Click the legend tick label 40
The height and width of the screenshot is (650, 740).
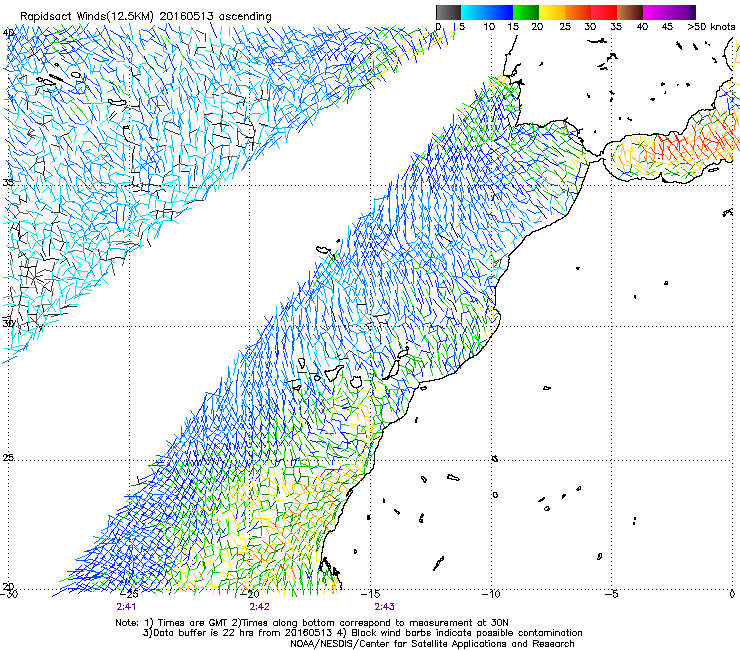click(642, 27)
